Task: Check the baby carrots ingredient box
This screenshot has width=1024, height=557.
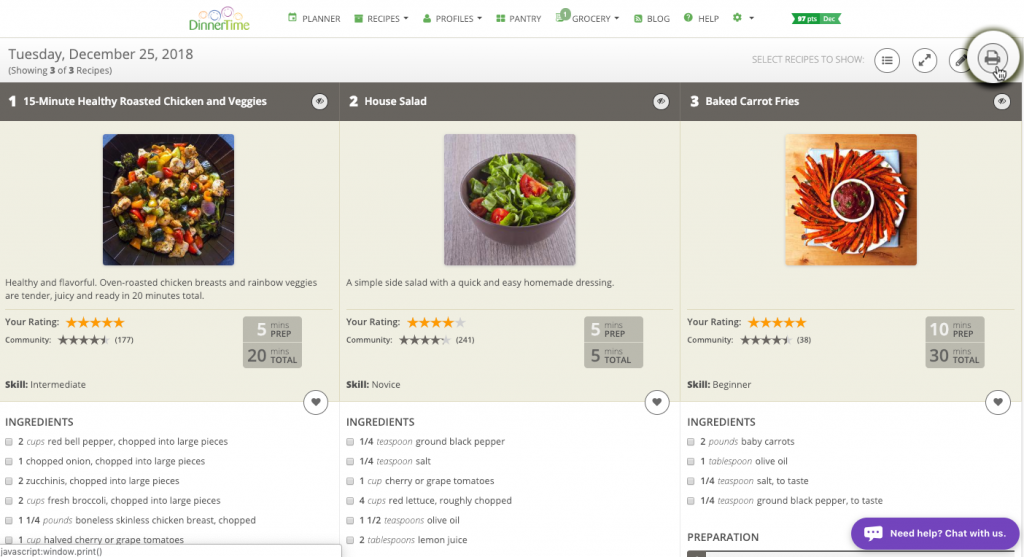Action: click(691, 442)
